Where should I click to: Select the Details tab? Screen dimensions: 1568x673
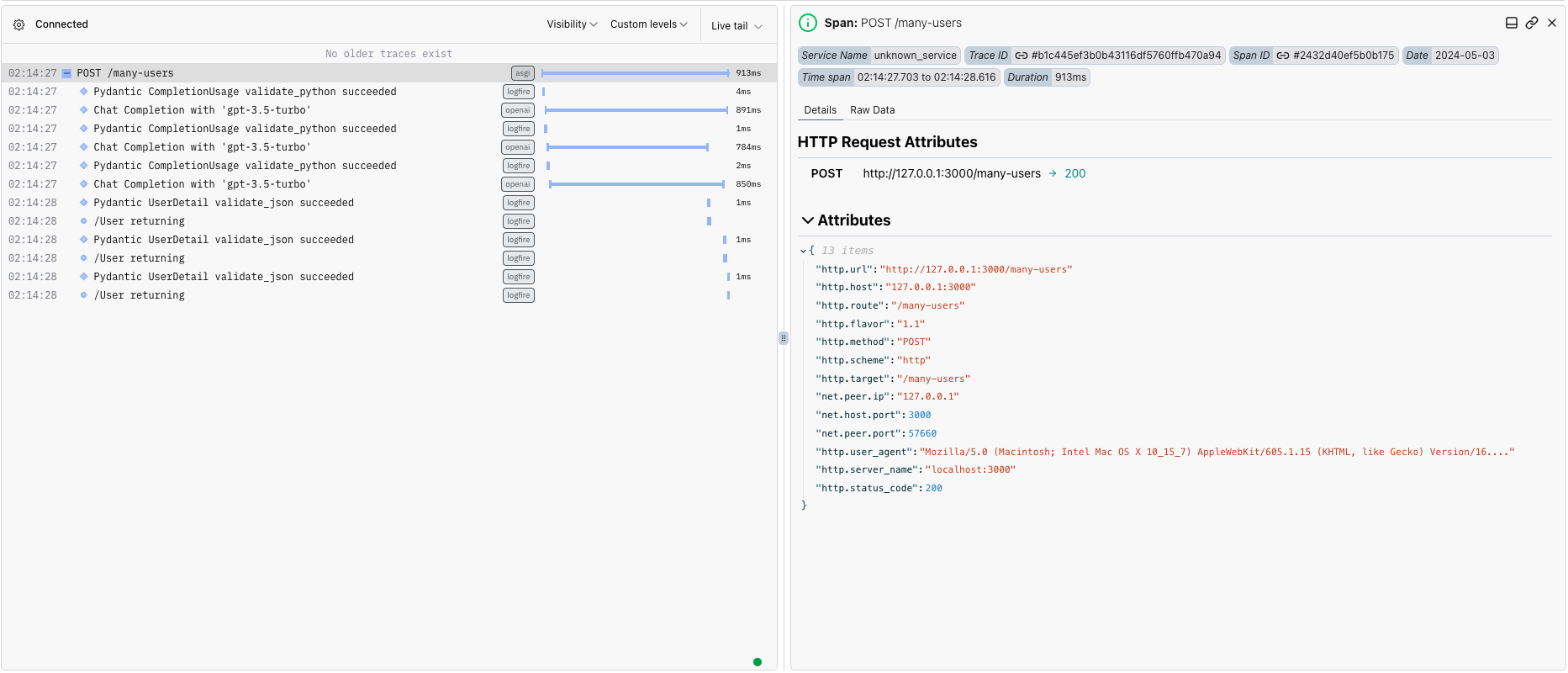[820, 110]
